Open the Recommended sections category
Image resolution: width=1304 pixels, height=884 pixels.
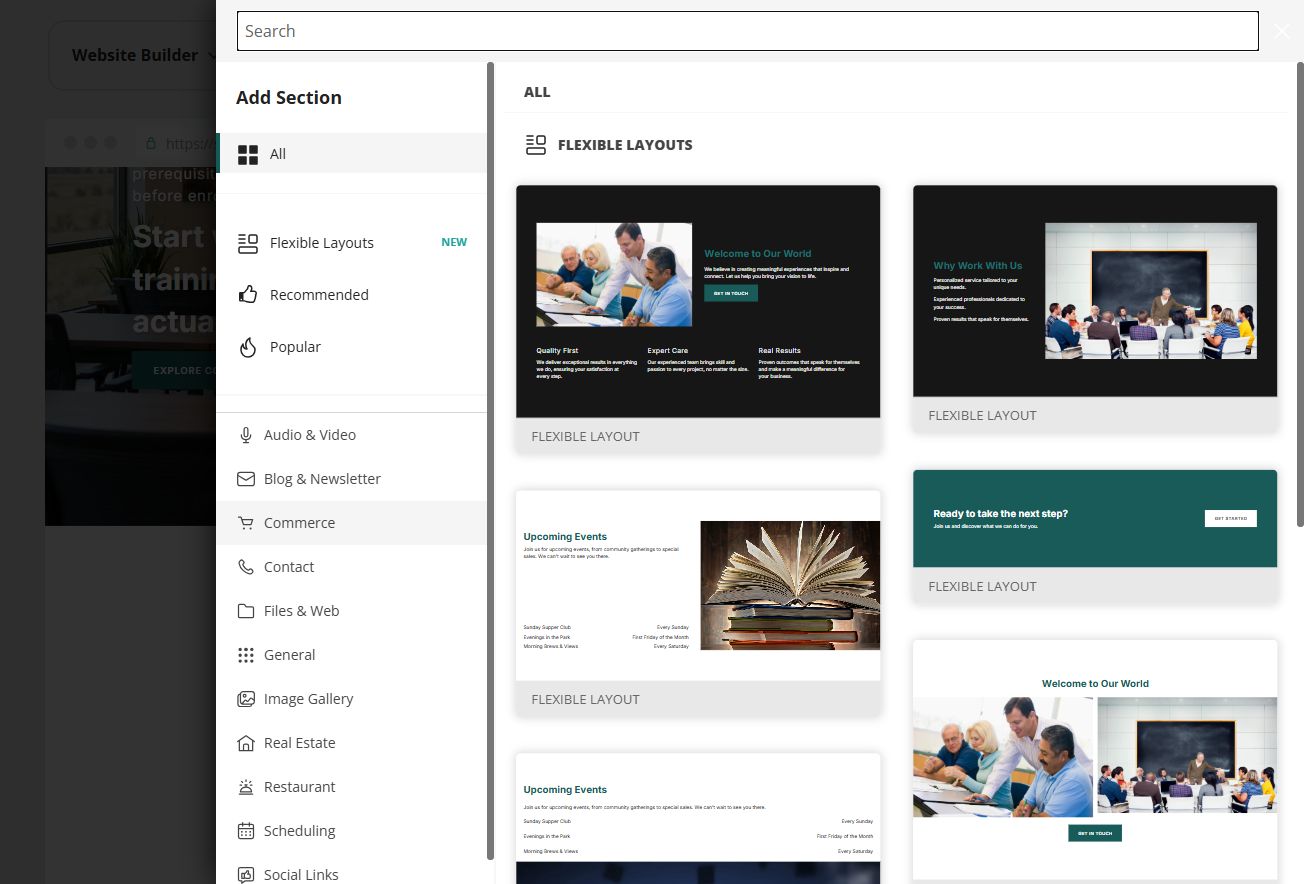coord(319,295)
